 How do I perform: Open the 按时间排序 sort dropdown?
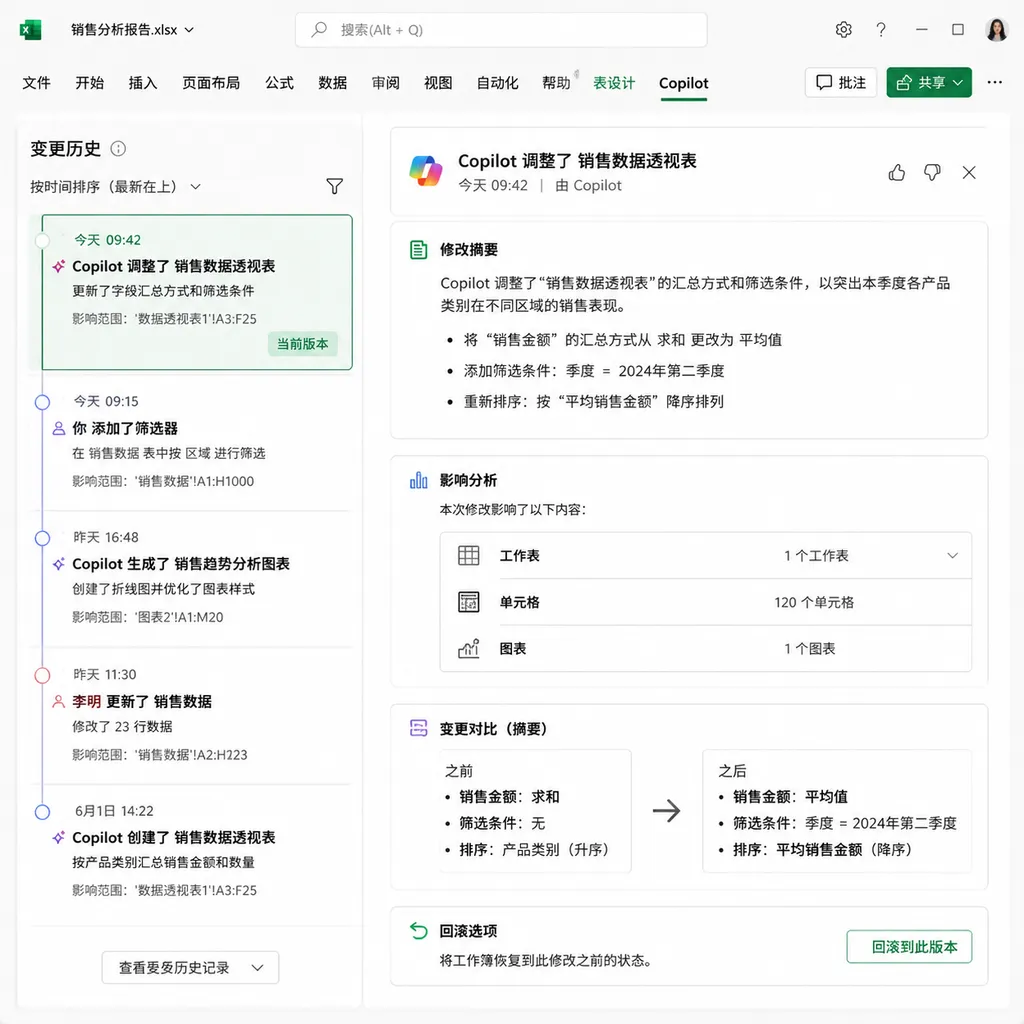(116, 187)
